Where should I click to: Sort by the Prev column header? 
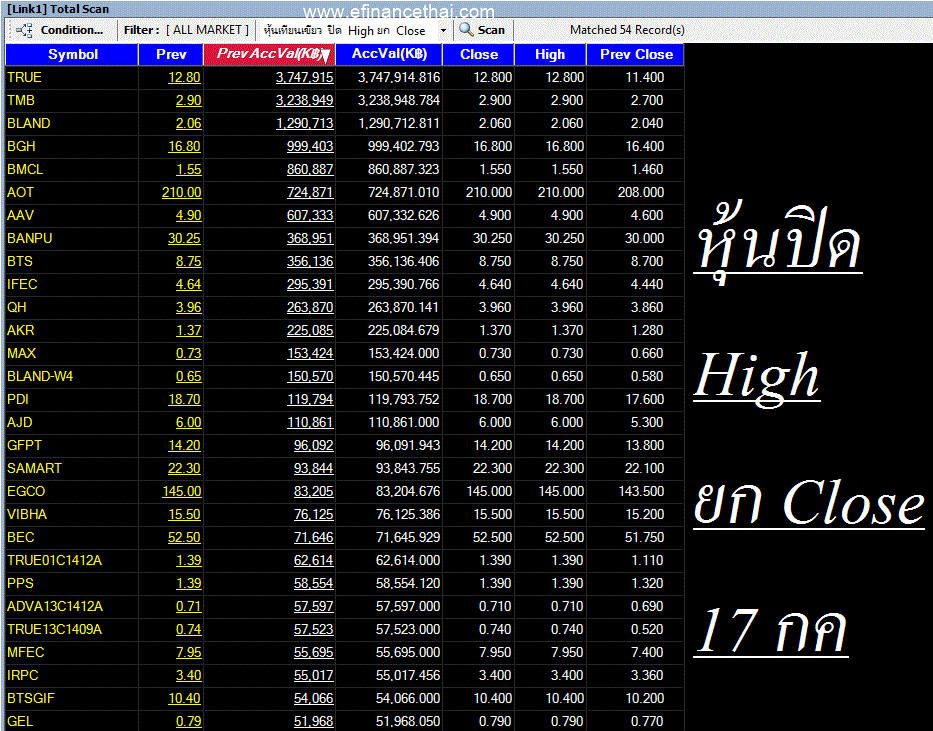click(x=171, y=55)
